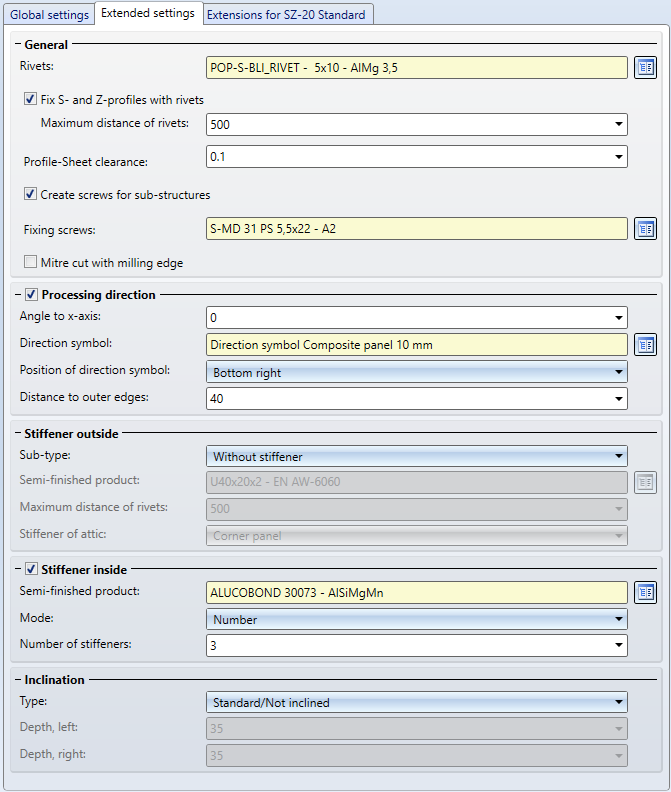Open the Profile-Sheet clearance dropdown arrow
Image resolution: width=671 pixels, height=792 pixels.
pos(619,157)
